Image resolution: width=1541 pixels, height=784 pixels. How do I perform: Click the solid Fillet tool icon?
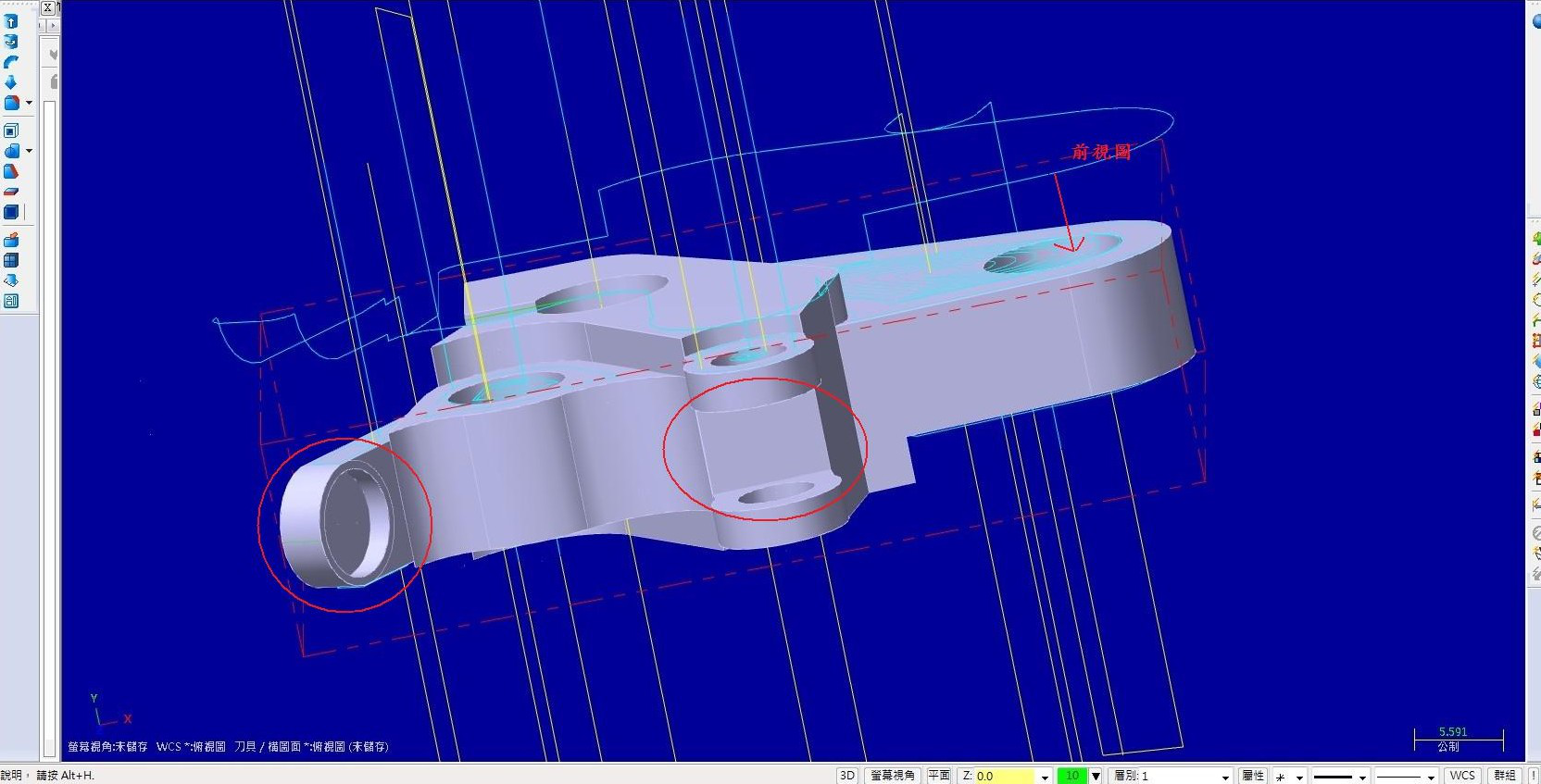(x=11, y=103)
